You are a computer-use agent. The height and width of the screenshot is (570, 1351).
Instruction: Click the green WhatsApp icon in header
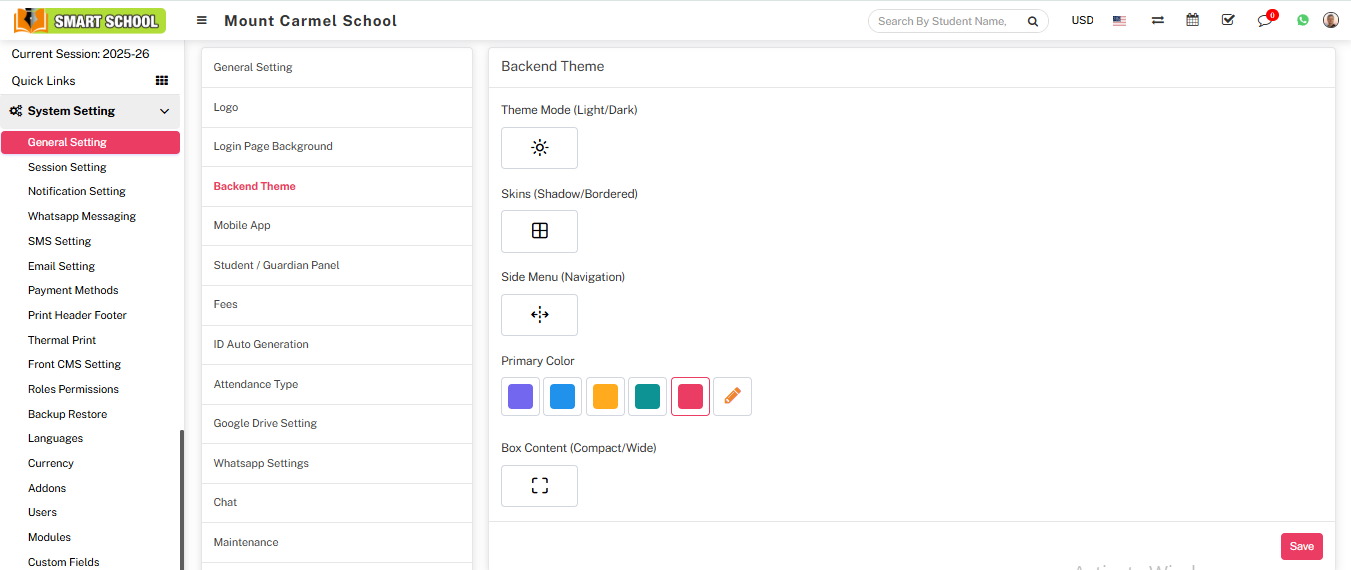pyautogui.click(x=1302, y=20)
